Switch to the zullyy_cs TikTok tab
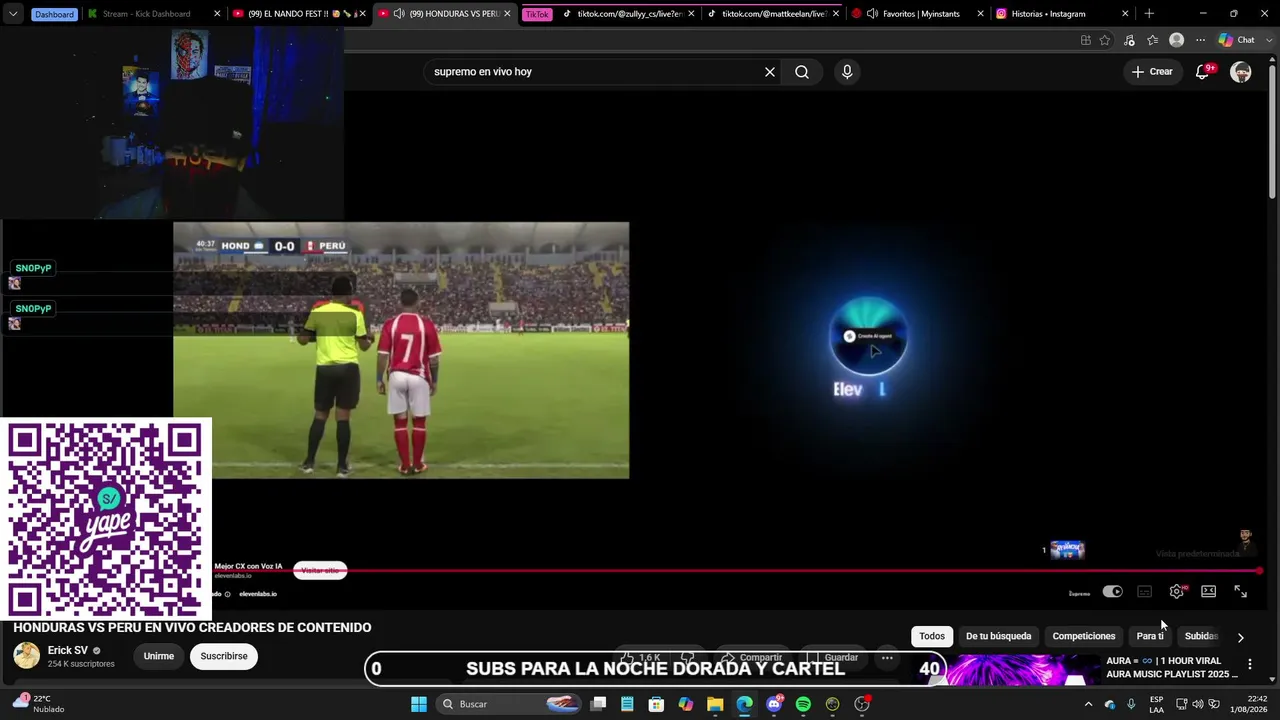1280x720 pixels. (628, 14)
